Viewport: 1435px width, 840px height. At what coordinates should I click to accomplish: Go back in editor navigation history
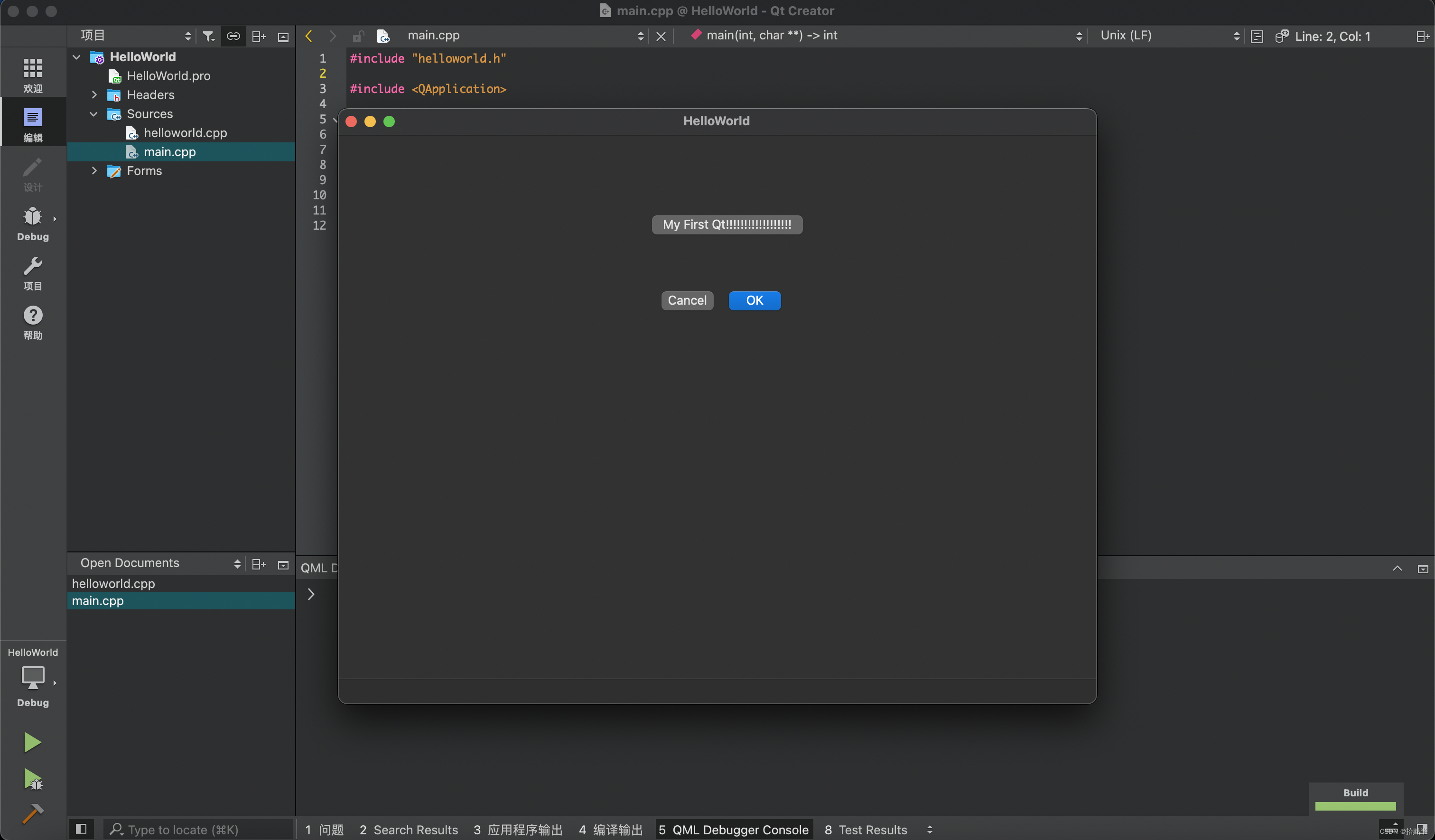pos(308,36)
